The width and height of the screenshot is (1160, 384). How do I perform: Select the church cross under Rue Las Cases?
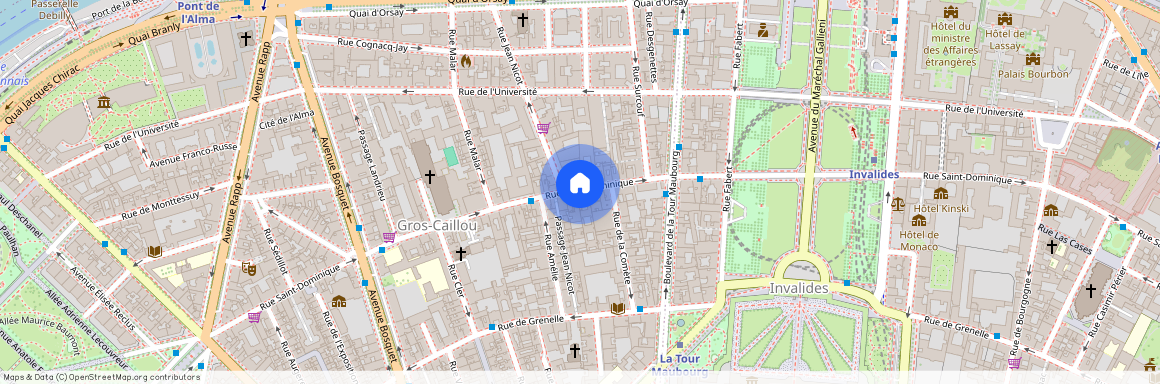click(x=1051, y=246)
